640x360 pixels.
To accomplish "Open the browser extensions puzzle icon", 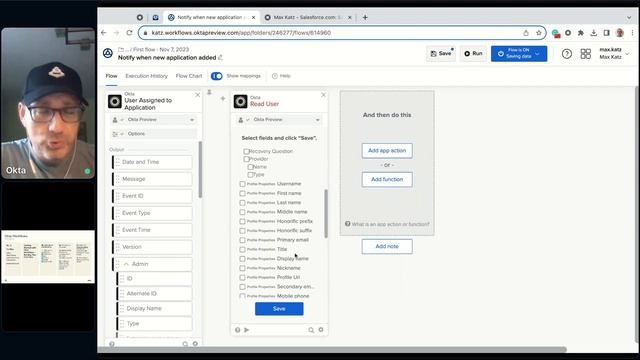I will click(x=581, y=33).
